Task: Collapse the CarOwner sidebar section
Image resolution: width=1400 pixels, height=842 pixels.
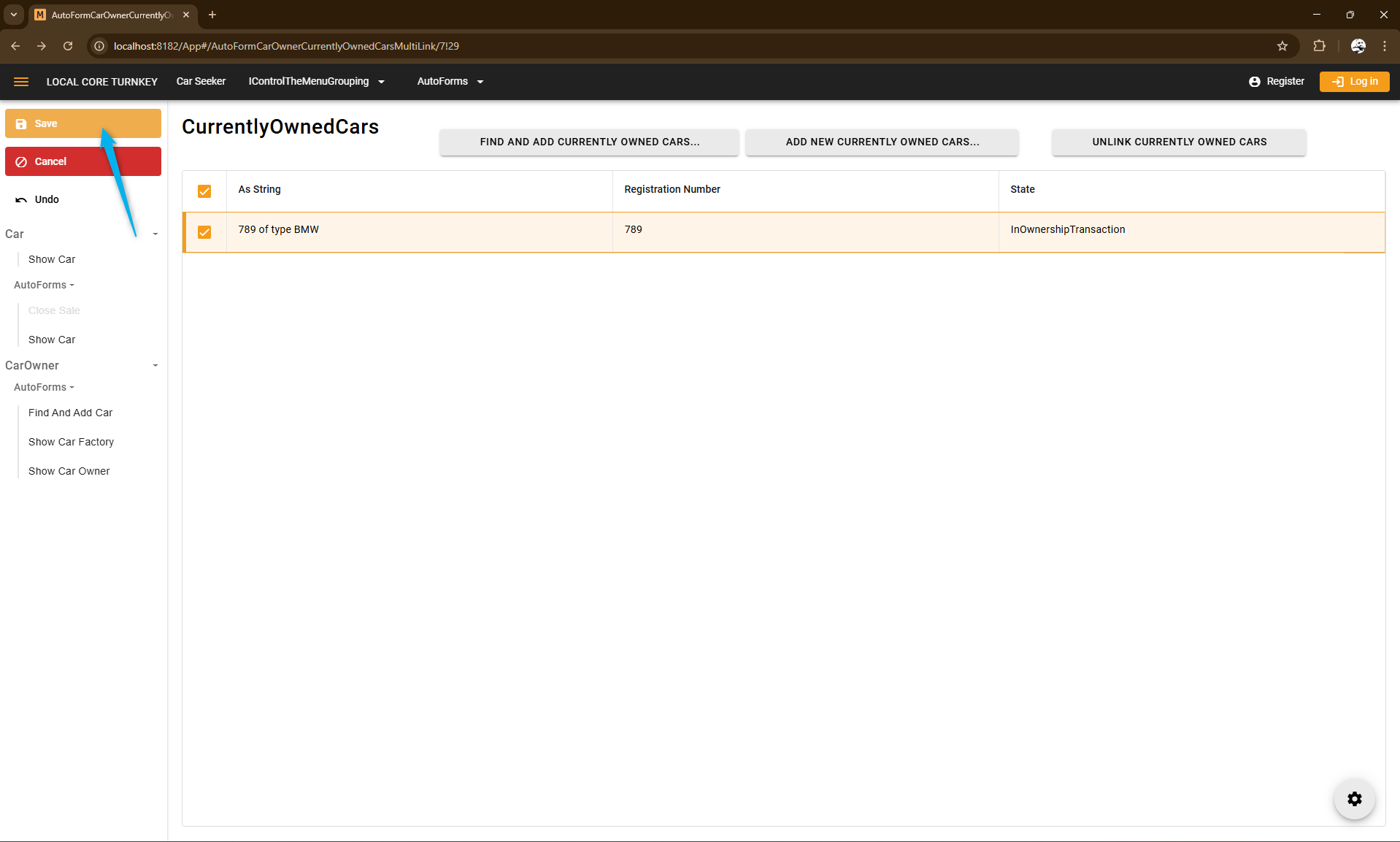Action: (x=155, y=366)
